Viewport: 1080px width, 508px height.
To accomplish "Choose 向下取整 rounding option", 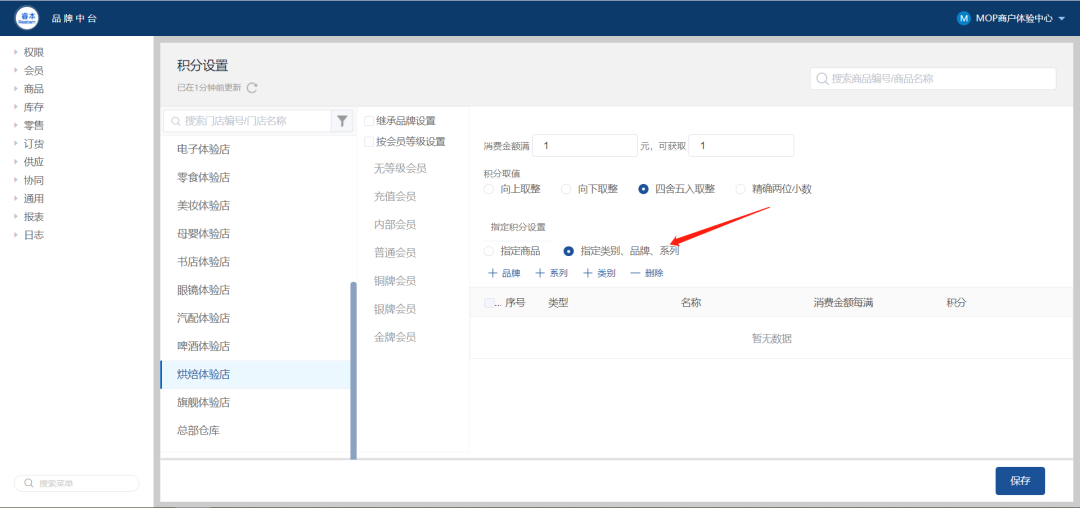I will click(566, 189).
